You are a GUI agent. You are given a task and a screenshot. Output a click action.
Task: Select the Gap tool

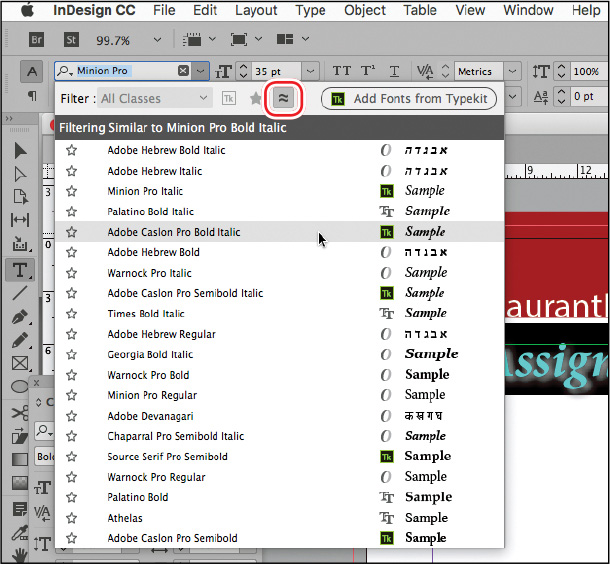click(x=20, y=220)
